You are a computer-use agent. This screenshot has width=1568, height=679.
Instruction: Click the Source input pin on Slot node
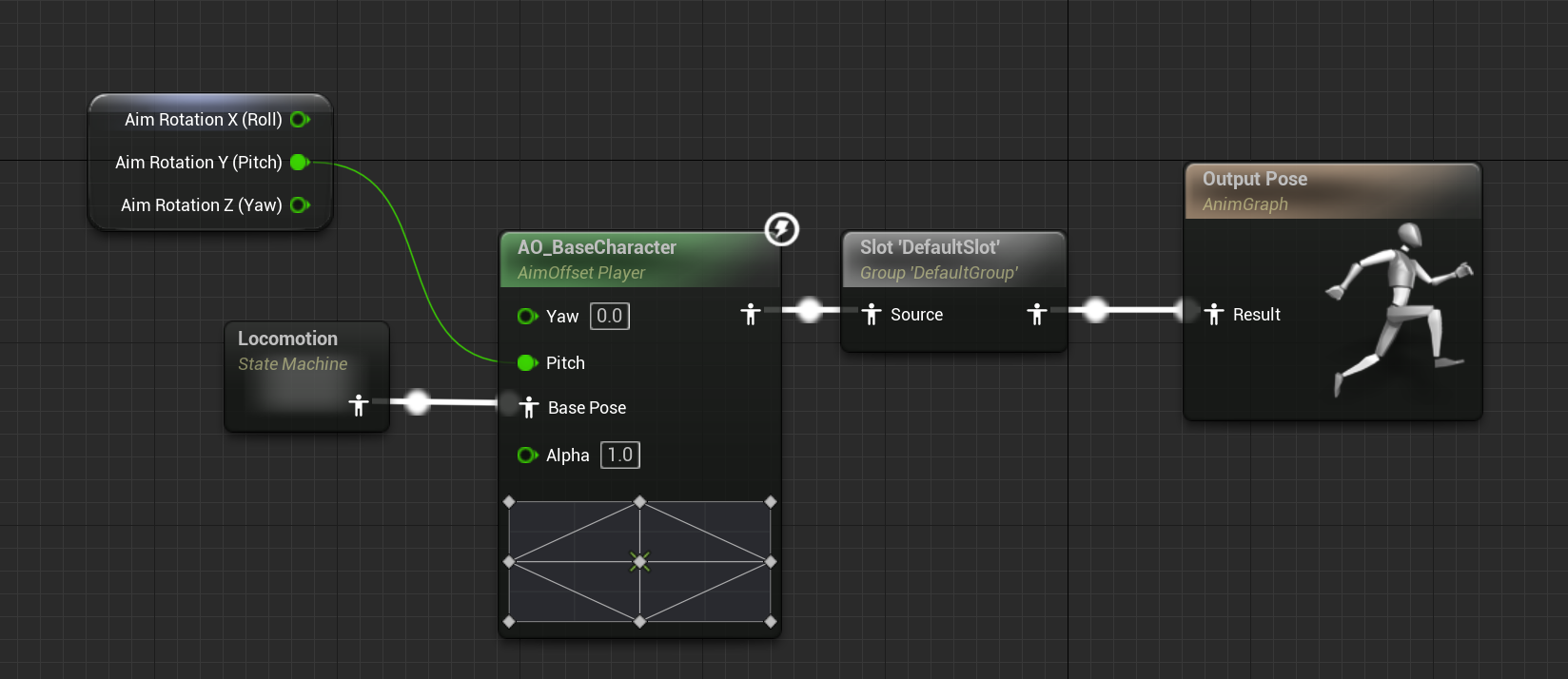872,314
